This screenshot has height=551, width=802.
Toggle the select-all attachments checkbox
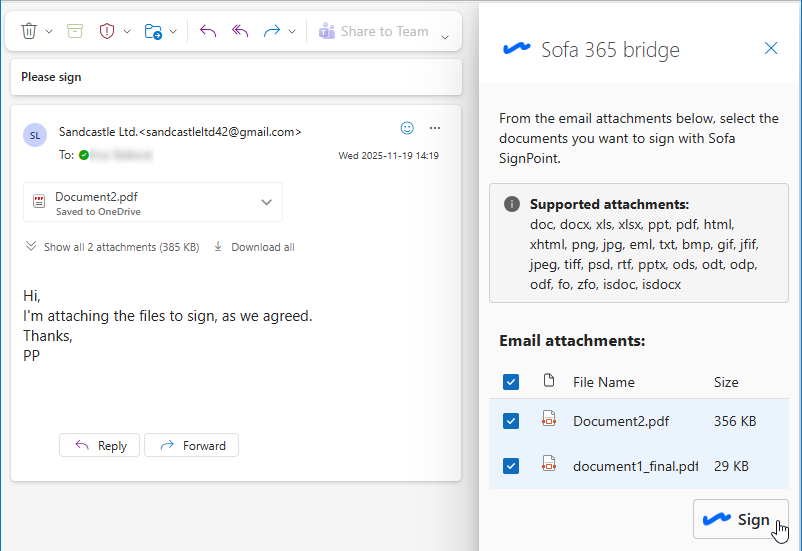(x=511, y=382)
